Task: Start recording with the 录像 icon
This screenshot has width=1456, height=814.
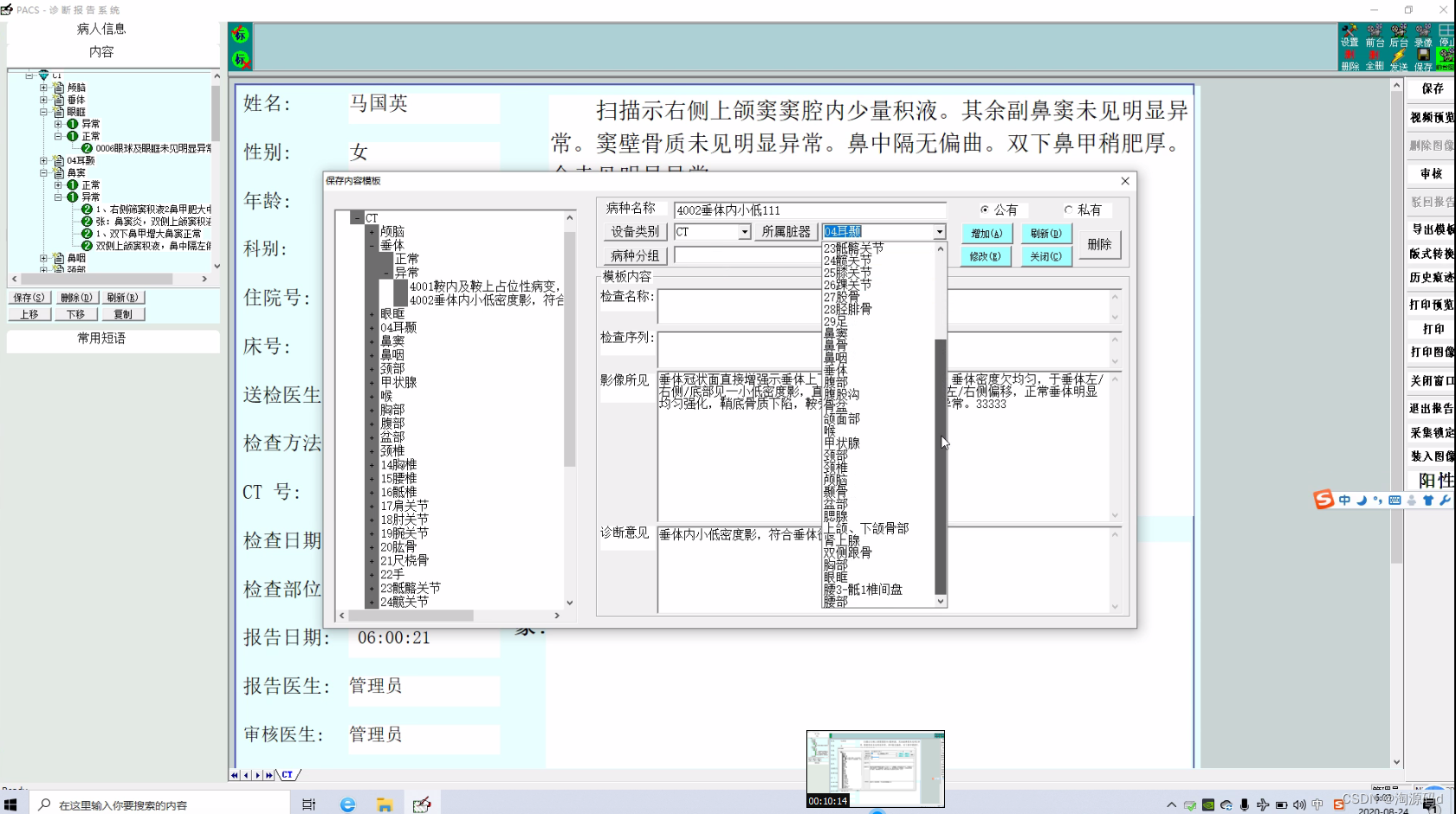Action: (1423, 36)
